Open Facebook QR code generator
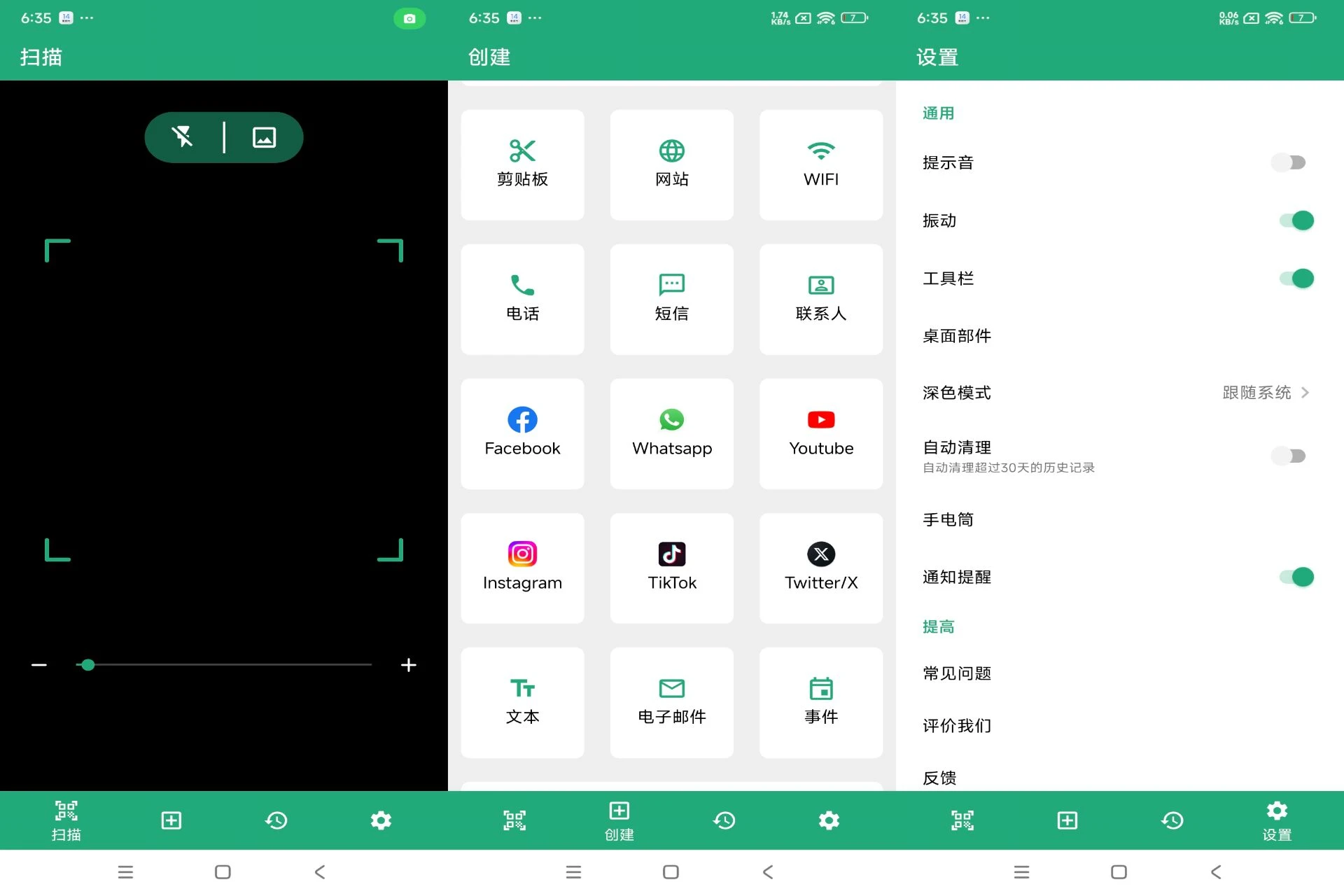The width and height of the screenshot is (1344, 896). coord(522,432)
